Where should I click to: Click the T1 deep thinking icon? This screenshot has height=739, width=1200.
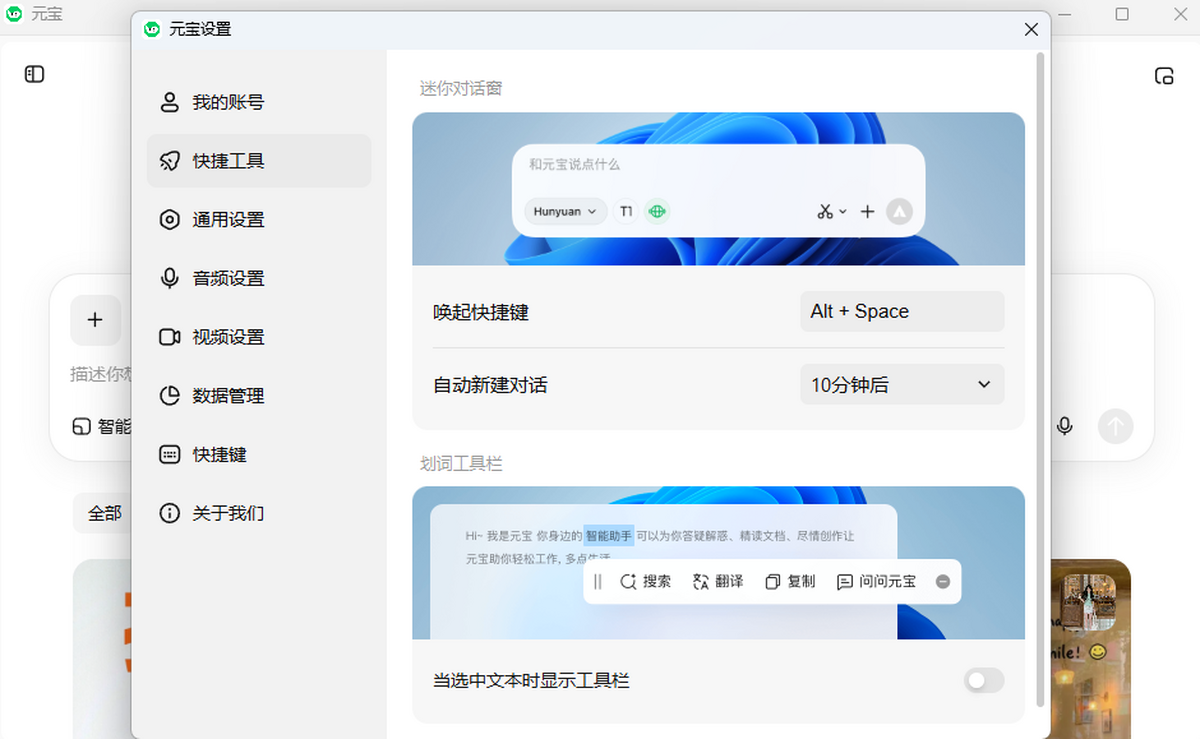click(626, 212)
